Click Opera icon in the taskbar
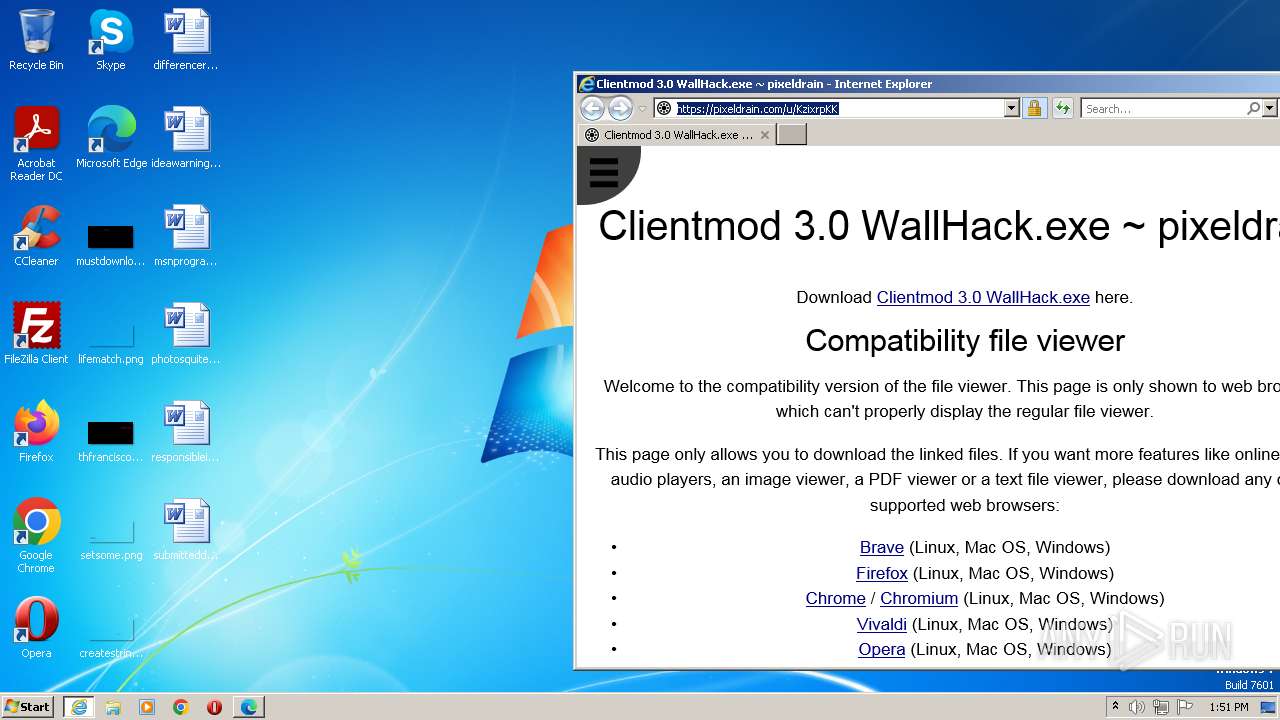This screenshot has width=1280, height=720. point(214,707)
